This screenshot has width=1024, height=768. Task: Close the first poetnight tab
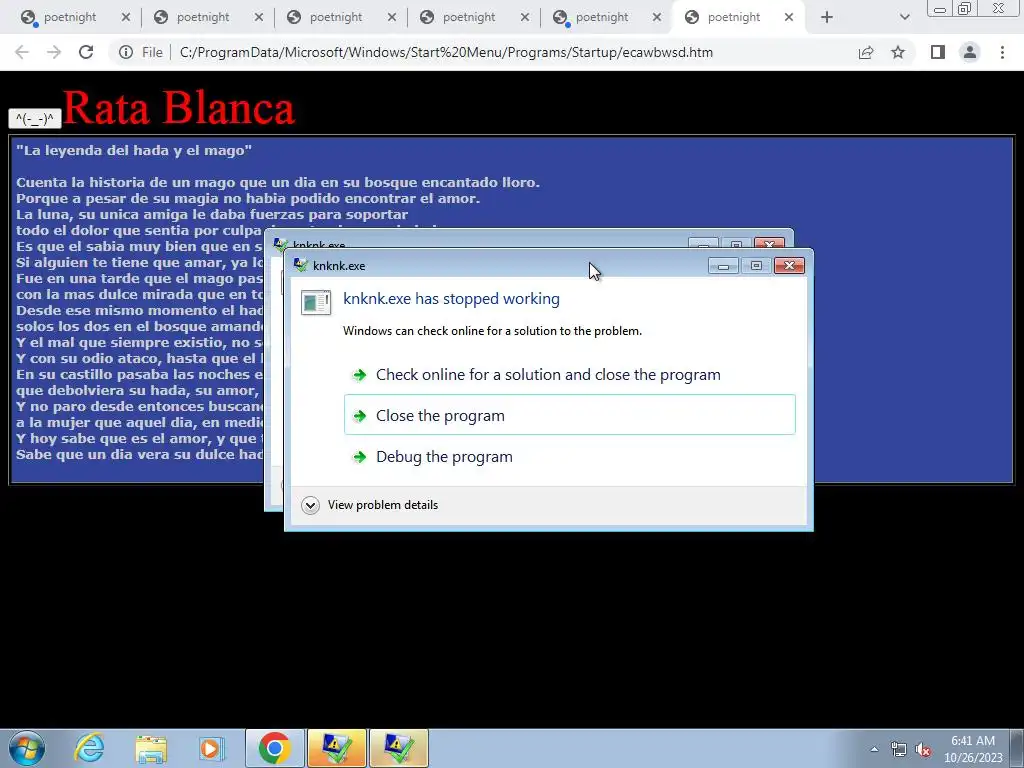click(126, 18)
